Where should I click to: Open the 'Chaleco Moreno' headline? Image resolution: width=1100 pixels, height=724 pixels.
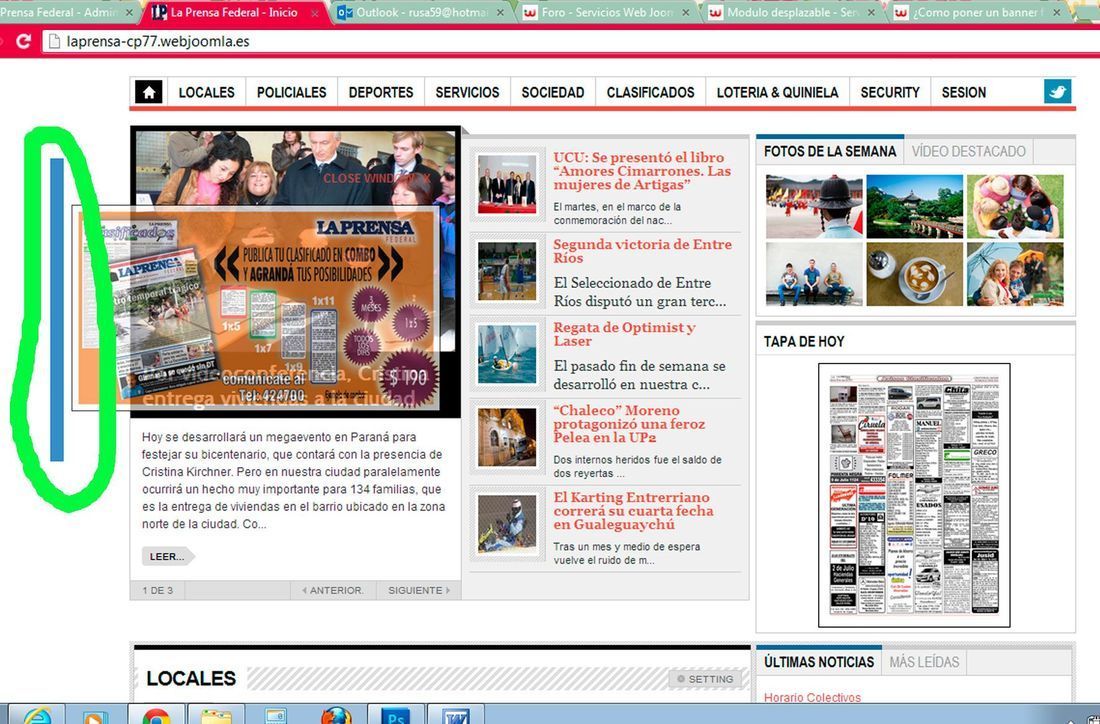tap(629, 424)
